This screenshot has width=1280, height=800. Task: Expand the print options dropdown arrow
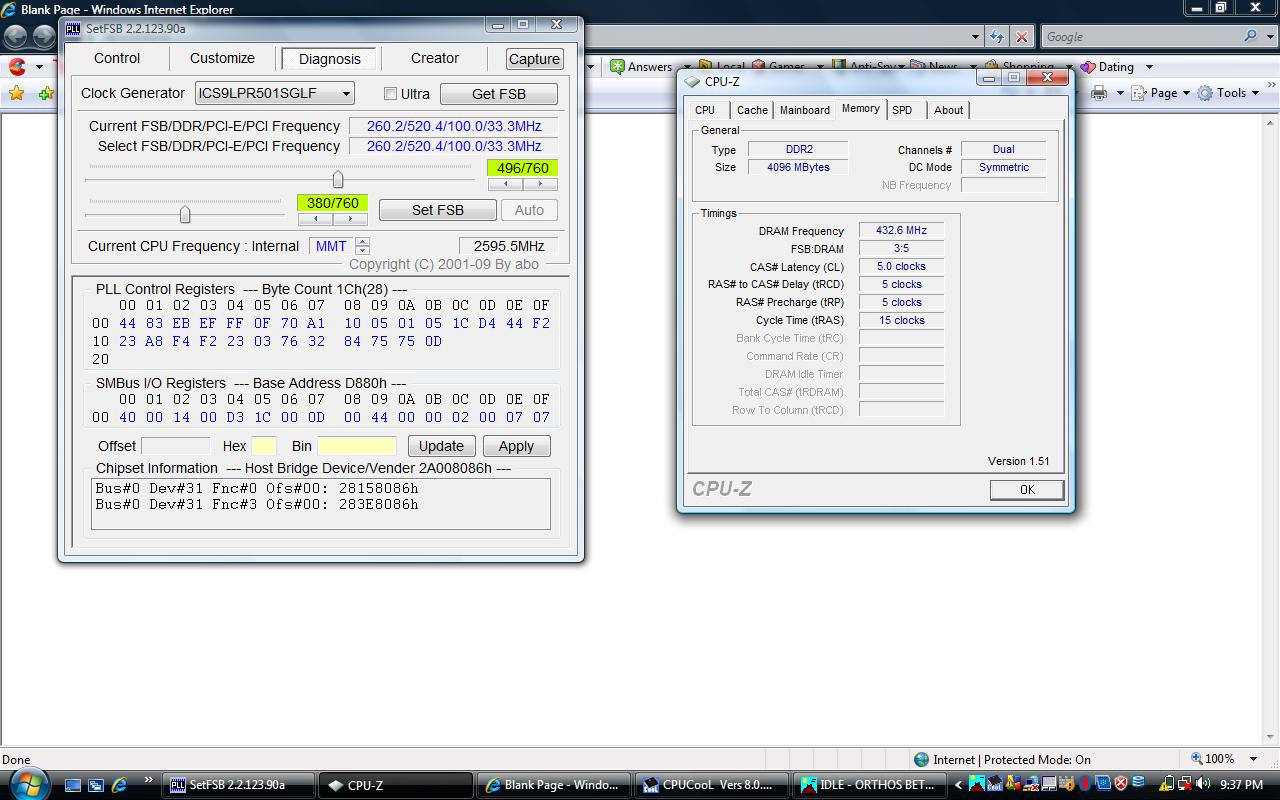point(1119,93)
